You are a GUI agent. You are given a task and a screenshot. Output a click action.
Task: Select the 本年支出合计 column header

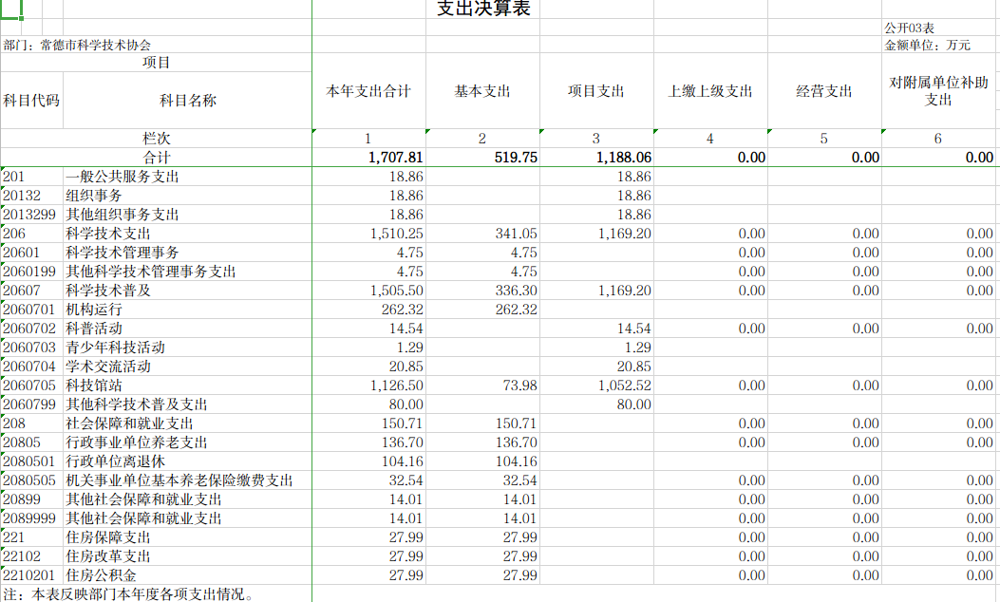pos(369,90)
